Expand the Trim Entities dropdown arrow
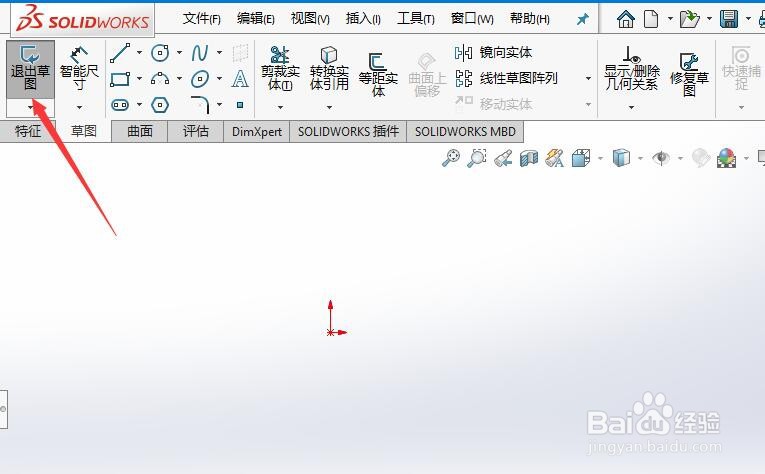 click(280, 107)
